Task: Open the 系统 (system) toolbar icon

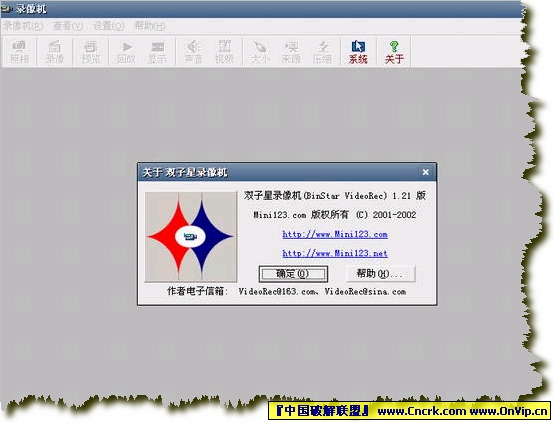Action: [x=358, y=52]
